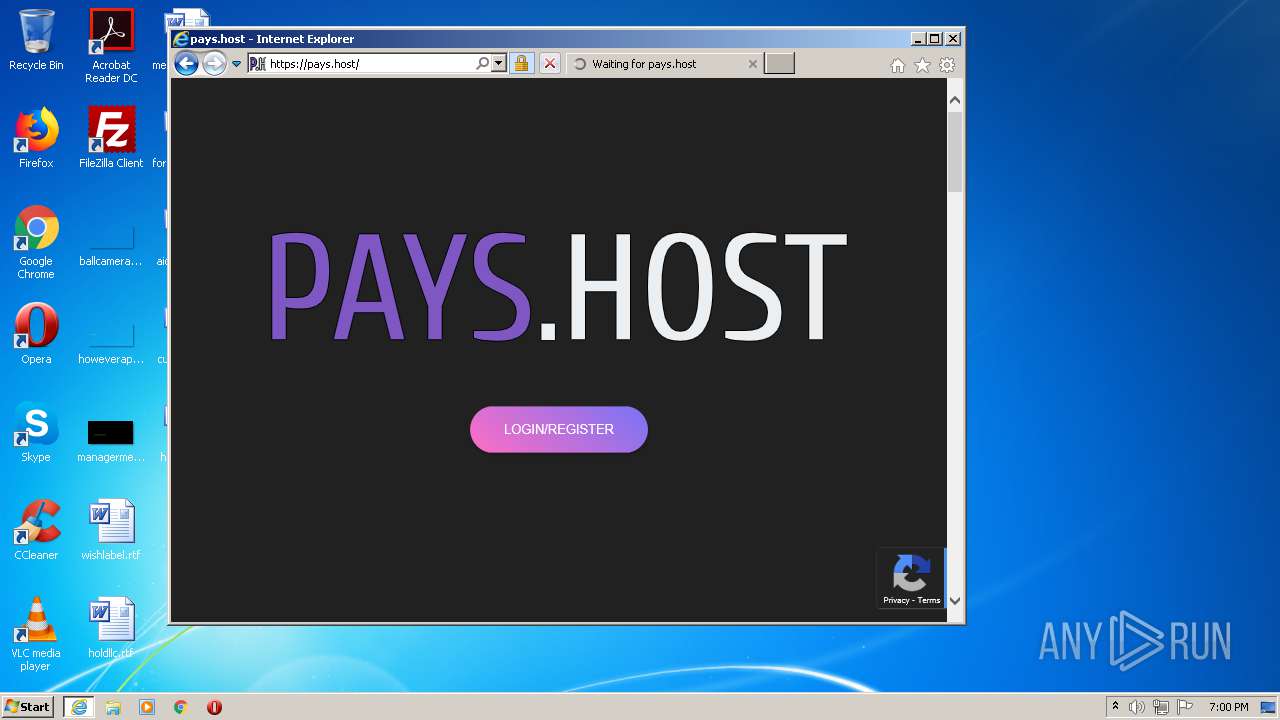Launch VLC media player desktop shortcut
Screen dimensions: 1280x720
36,634
